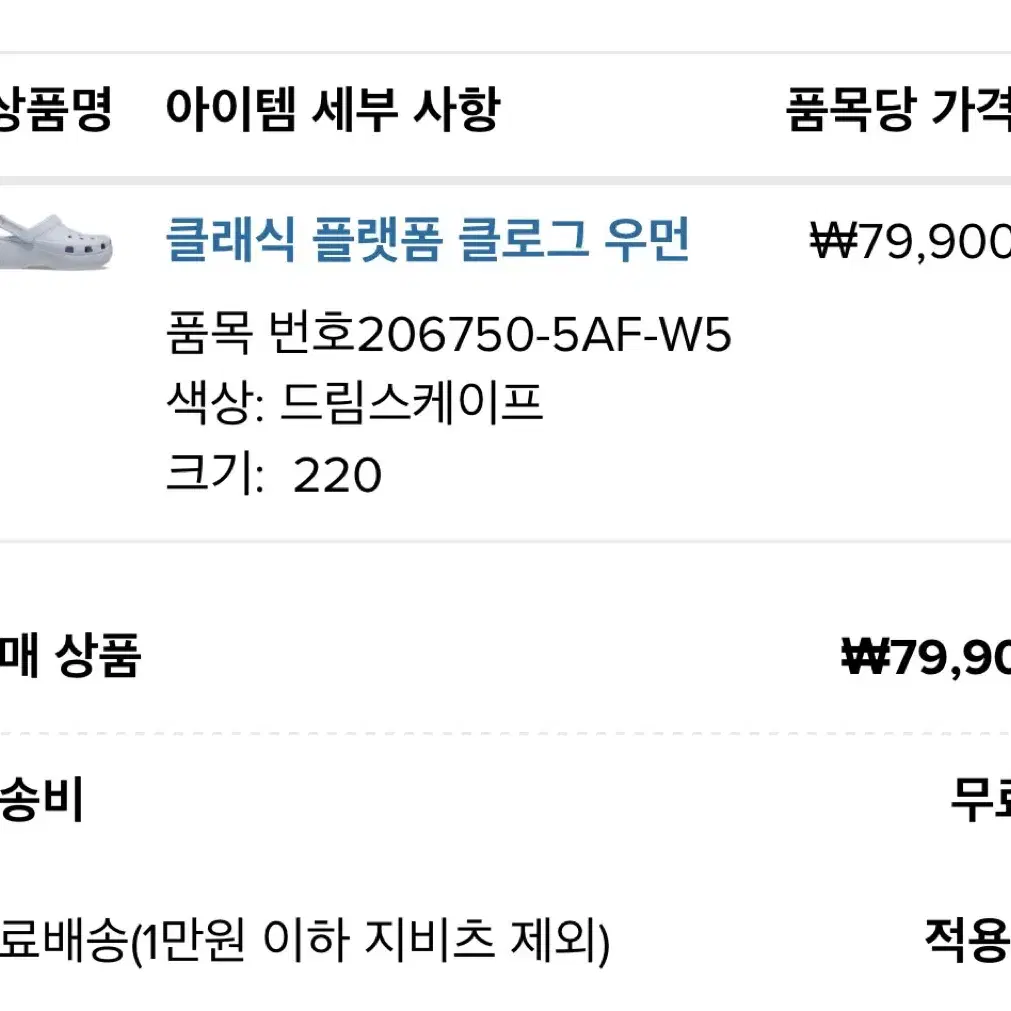Select the color value 드림스케이프

411,403
